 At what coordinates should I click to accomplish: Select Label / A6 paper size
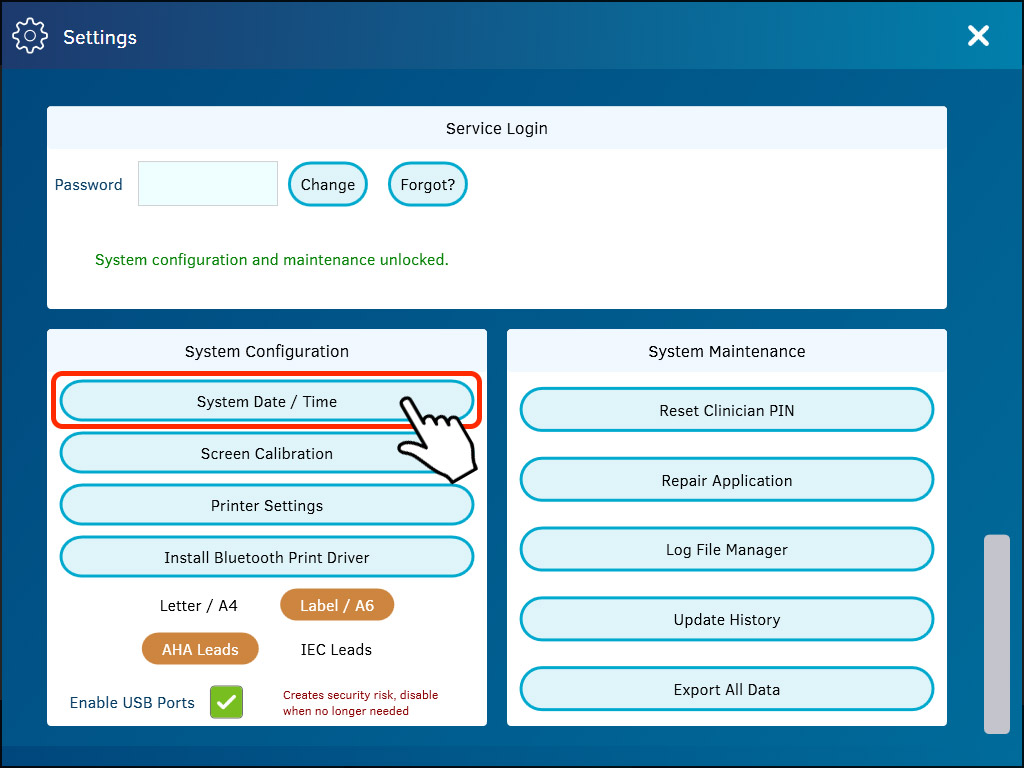[x=337, y=606]
